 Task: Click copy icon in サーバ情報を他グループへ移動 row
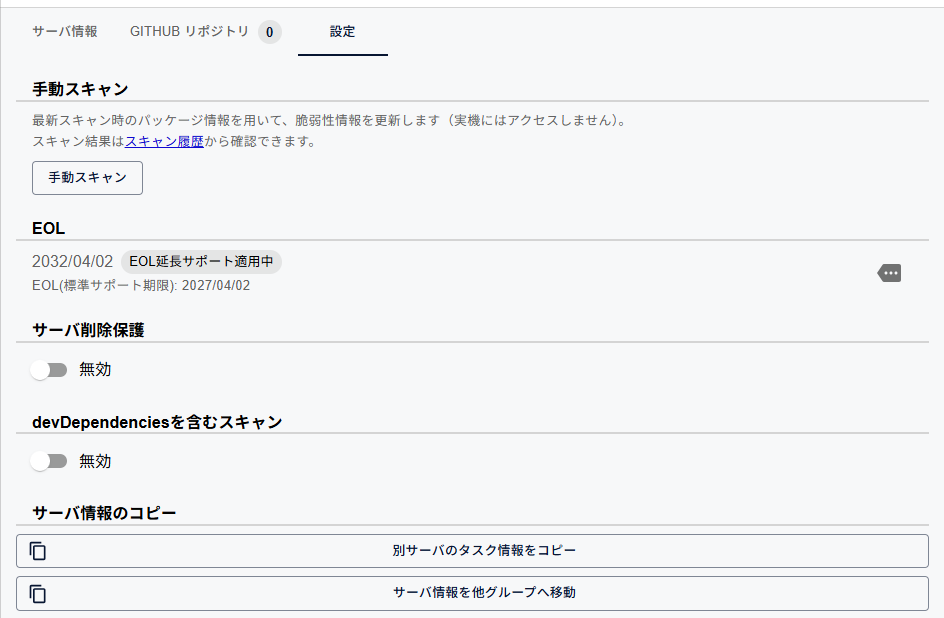point(38,593)
